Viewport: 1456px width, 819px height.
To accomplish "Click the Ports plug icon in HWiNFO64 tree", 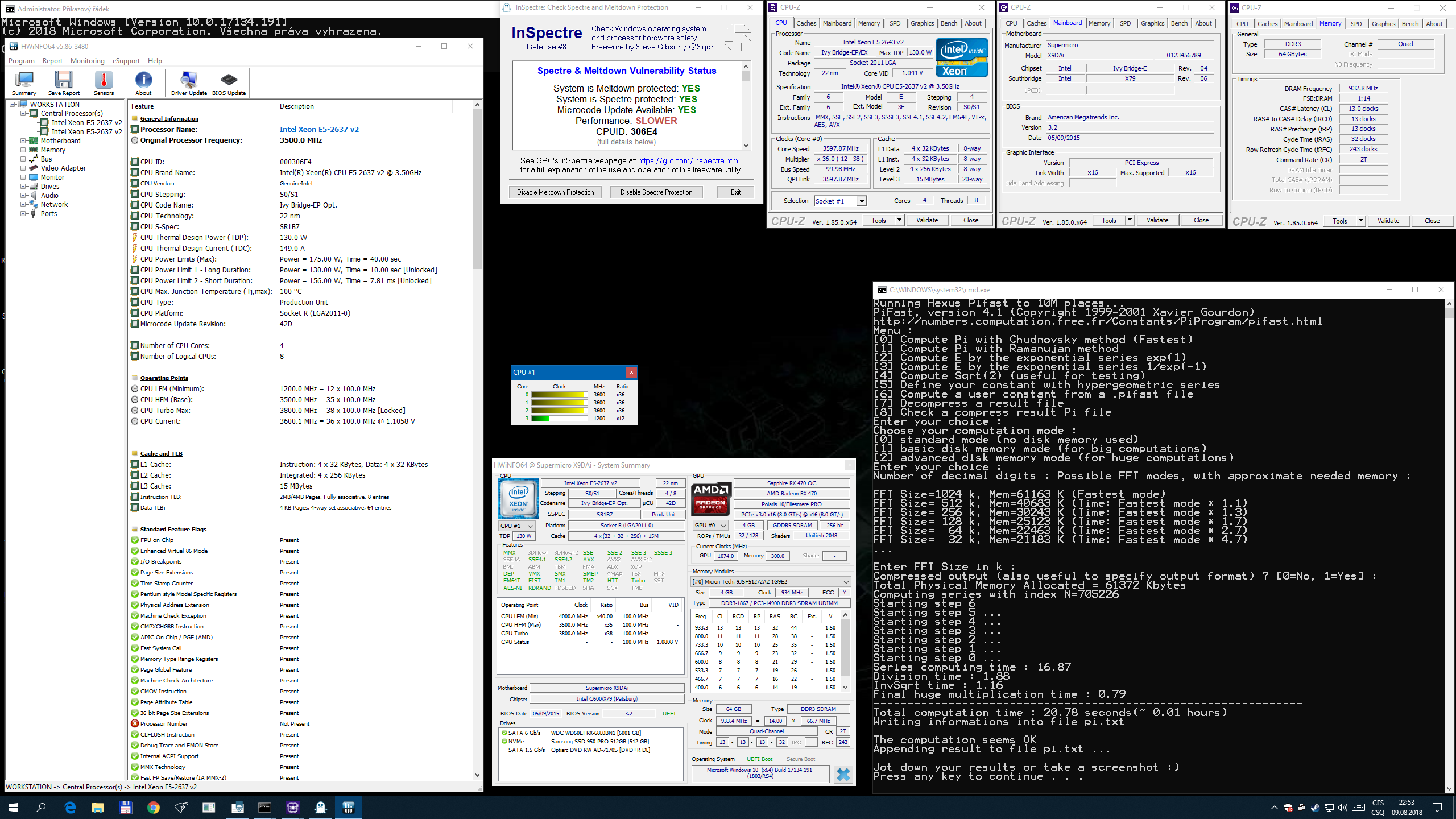I will pyautogui.click(x=34, y=213).
